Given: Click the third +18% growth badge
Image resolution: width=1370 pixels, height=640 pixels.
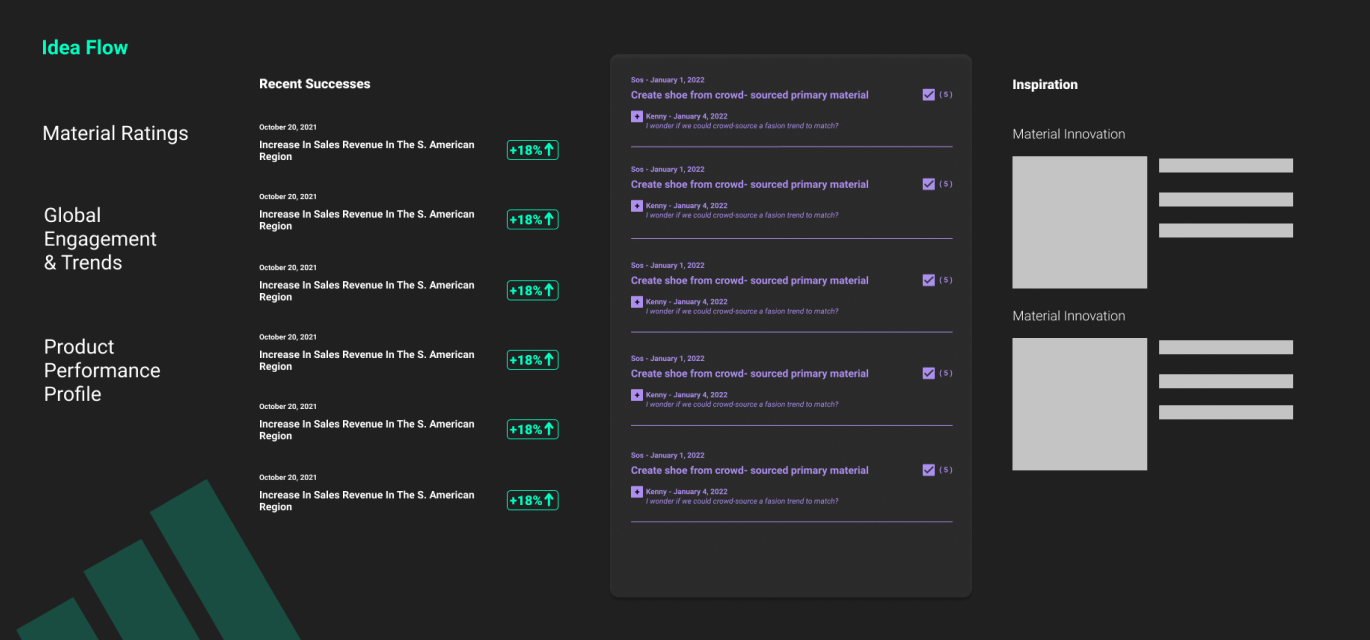Looking at the screenshot, I should (x=532, y=290).
